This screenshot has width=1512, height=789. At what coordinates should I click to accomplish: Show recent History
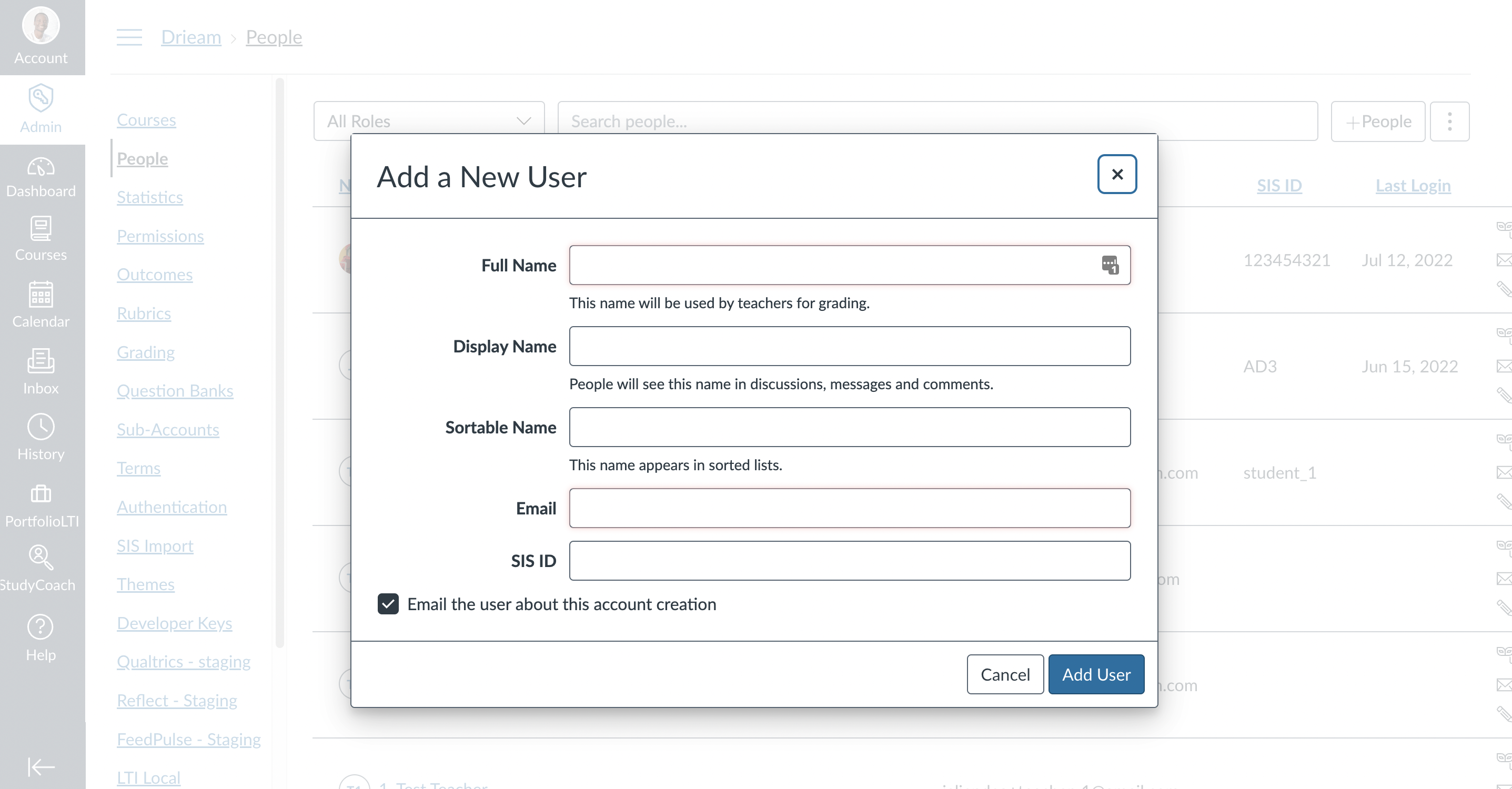[x=41, y=437]
